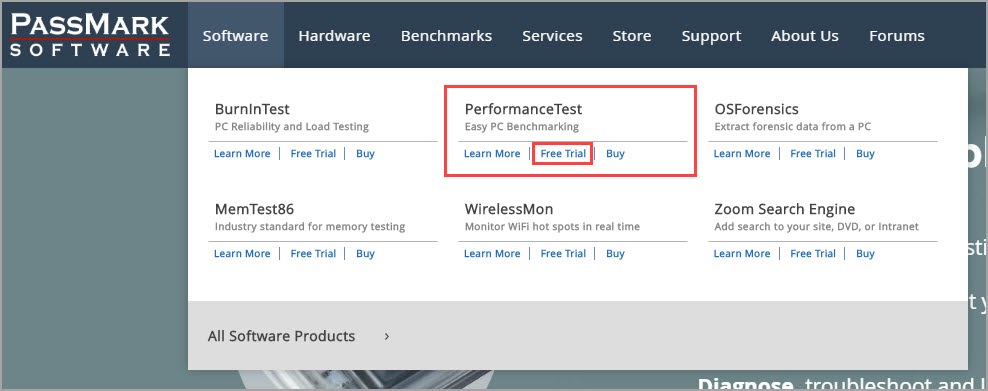Open the Benchmarks menu
Image resolution: width=988 pixels, height=391 pixels.
[x=446, y=36]
